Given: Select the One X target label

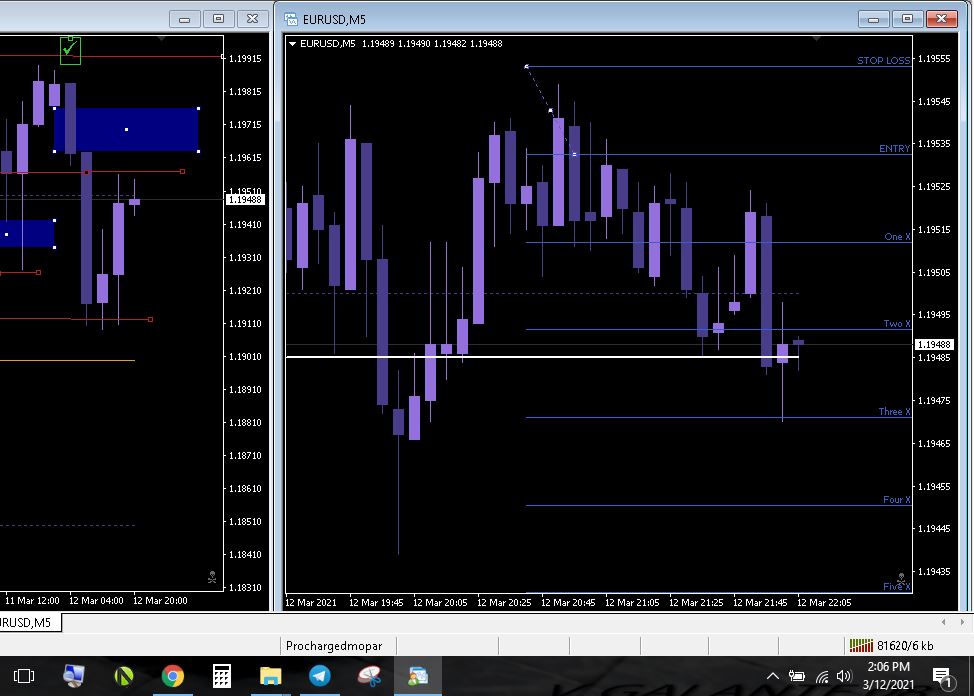Looking at the screenshot, I should pyautogui.click(x=897, y=237).
